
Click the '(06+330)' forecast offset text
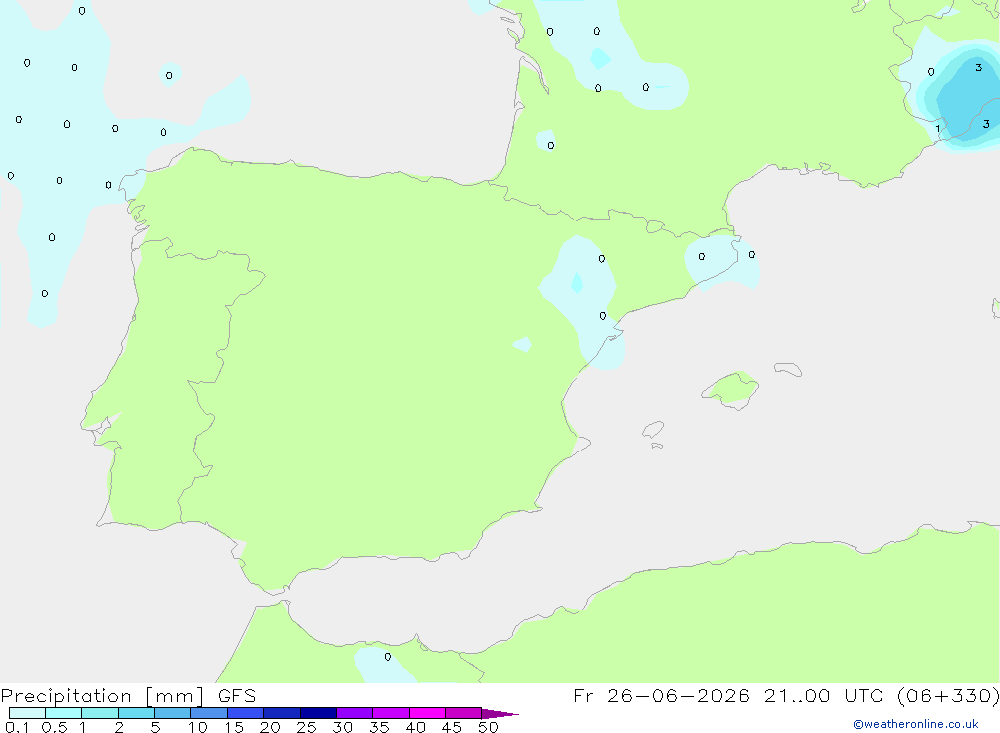pos(948,695)
